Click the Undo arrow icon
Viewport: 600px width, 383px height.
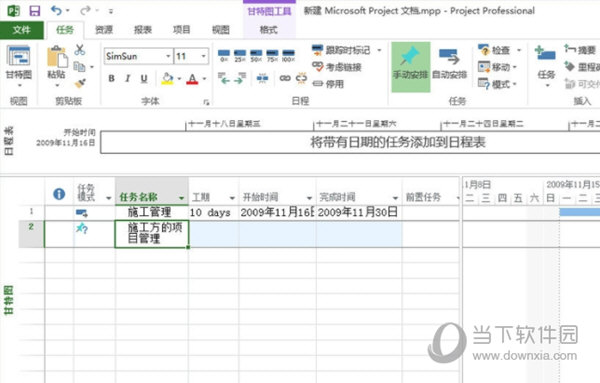56,10
